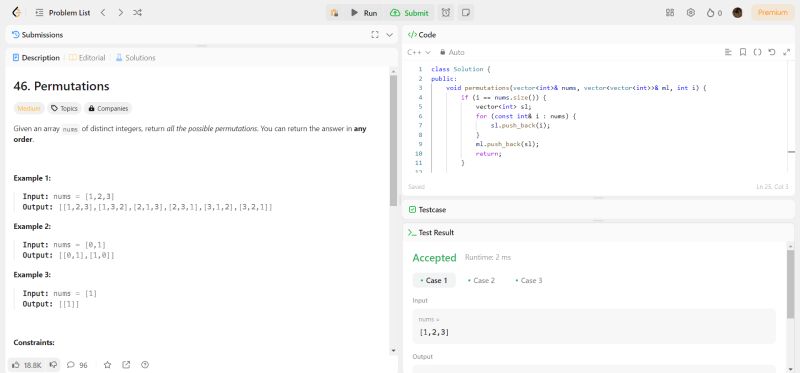Click the 'Accepted' status text

434,258
